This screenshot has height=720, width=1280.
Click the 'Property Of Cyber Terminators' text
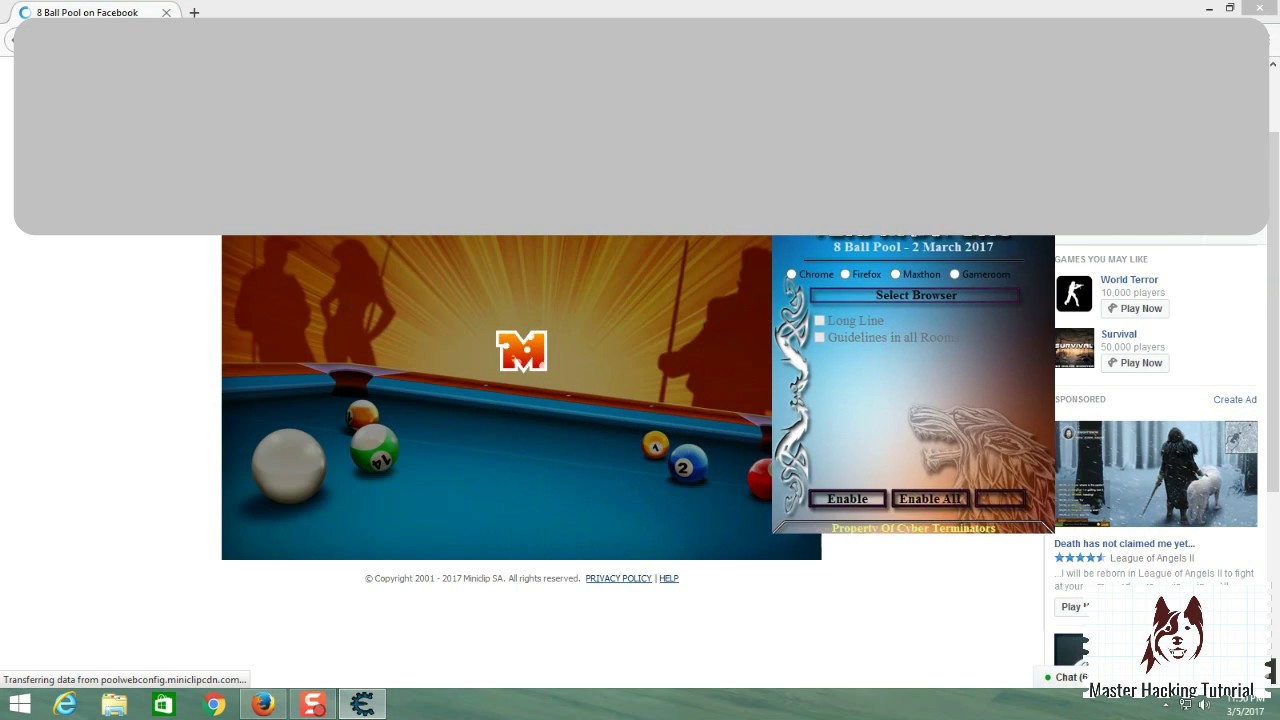tap(913, 528)
